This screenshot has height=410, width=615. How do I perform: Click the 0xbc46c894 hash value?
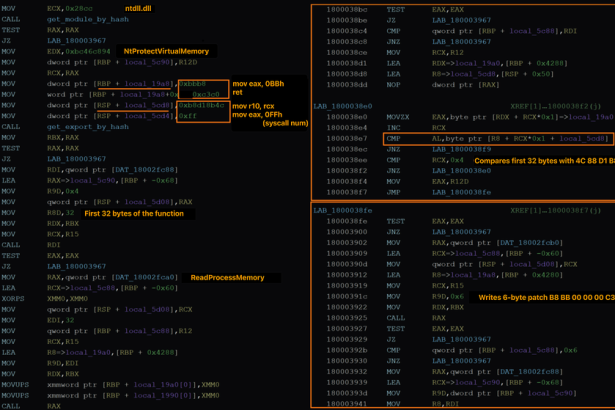pyautogui.click(x=88, y=51)
